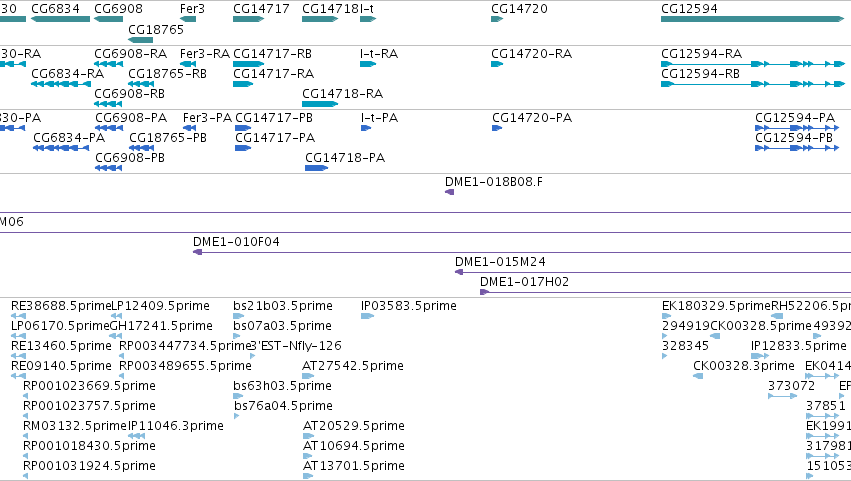Click transcript CG14717-RA

(274, 74)
